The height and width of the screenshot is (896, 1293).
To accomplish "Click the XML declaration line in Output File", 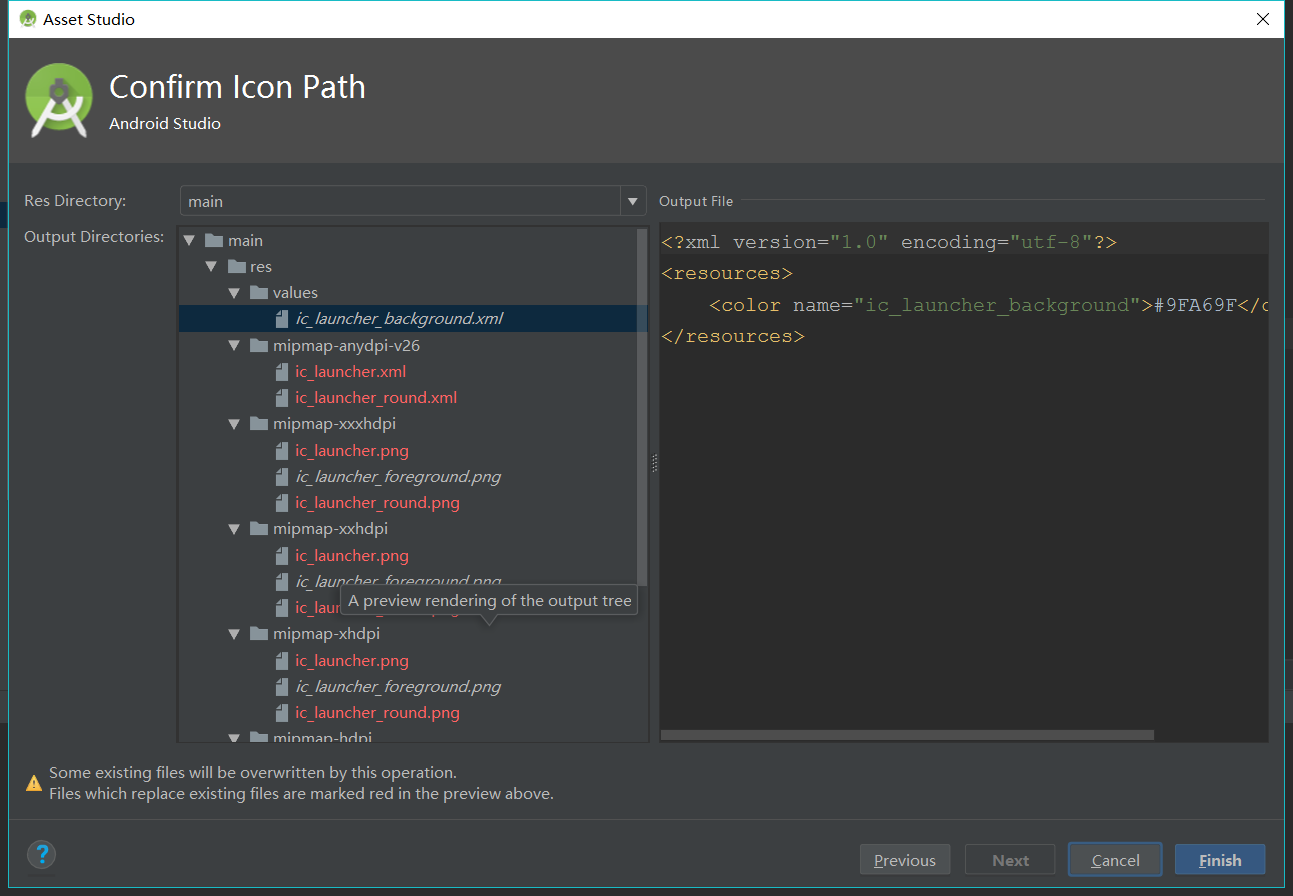I will (x=888, y=242).
